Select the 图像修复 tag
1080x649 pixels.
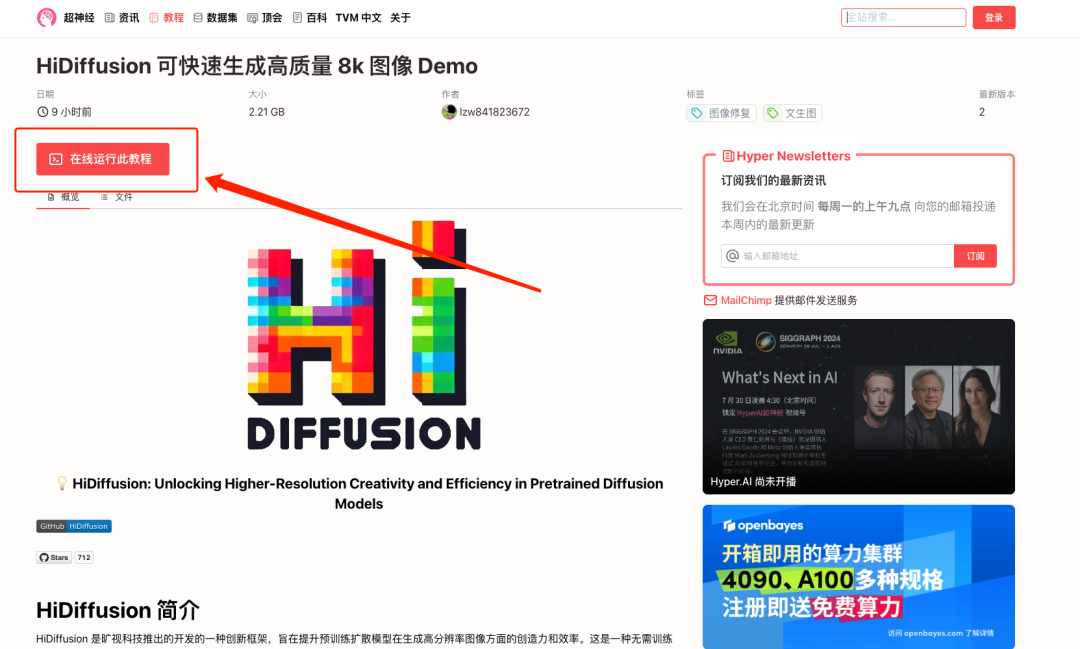coord(721,113)
